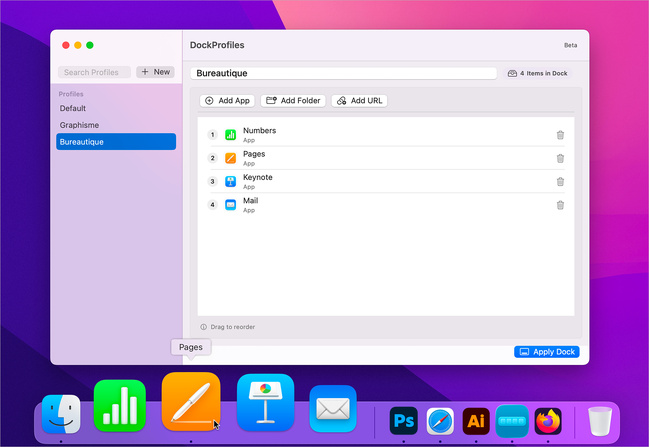Open Safari in the Dock

(x=440, y=421)
